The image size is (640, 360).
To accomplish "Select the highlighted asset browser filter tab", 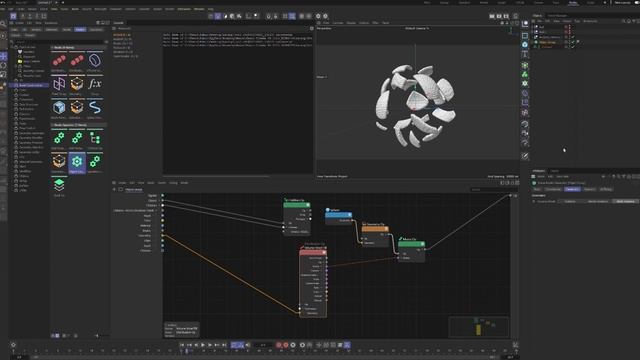I will [80, 29].
